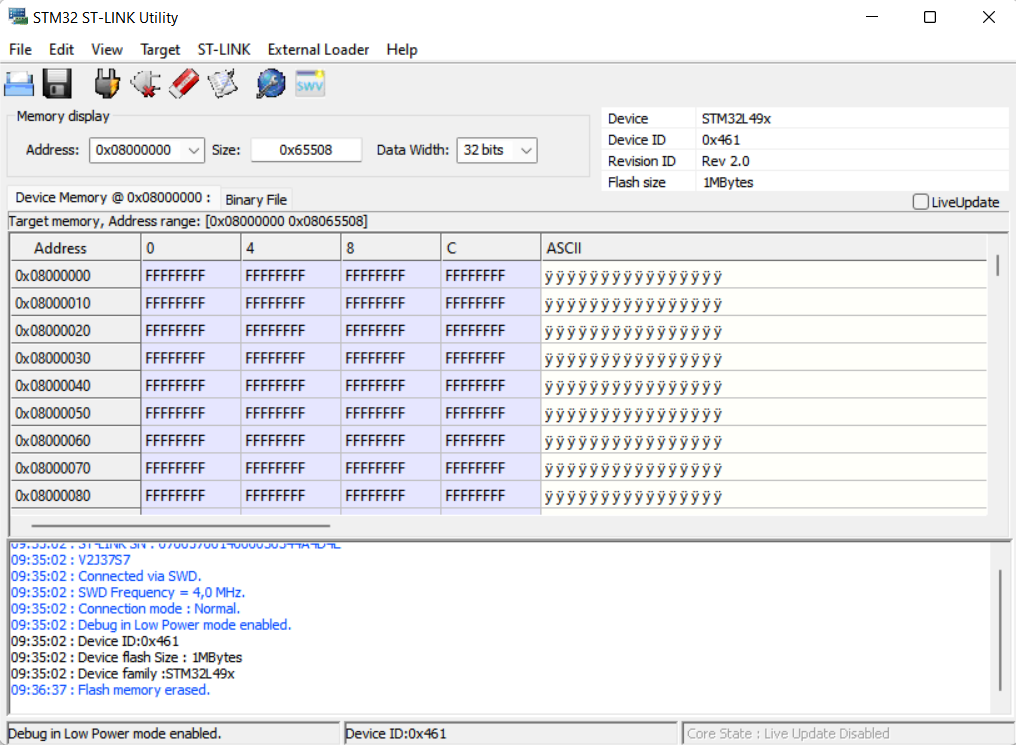Launch the SWV viewer

pos(309,83)
